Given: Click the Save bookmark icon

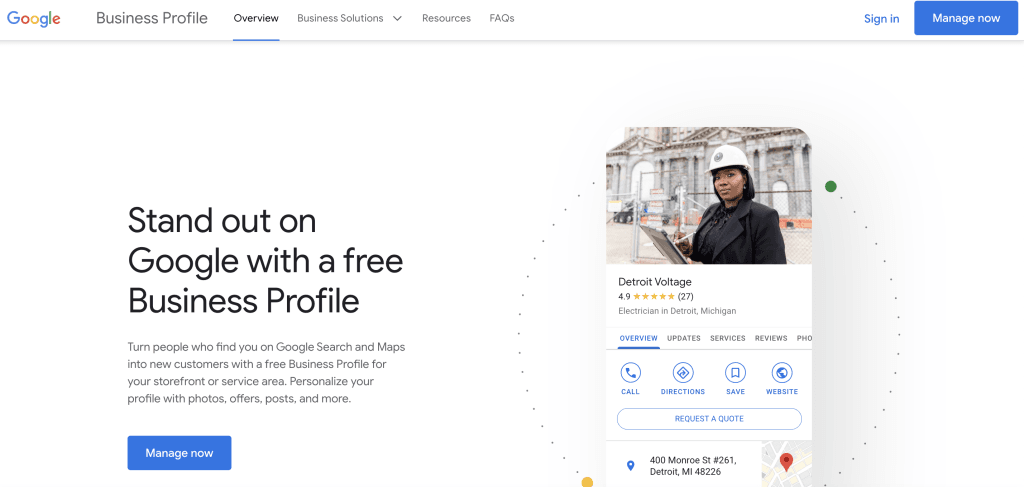Looking at the screenshot, I should point(735,373).
